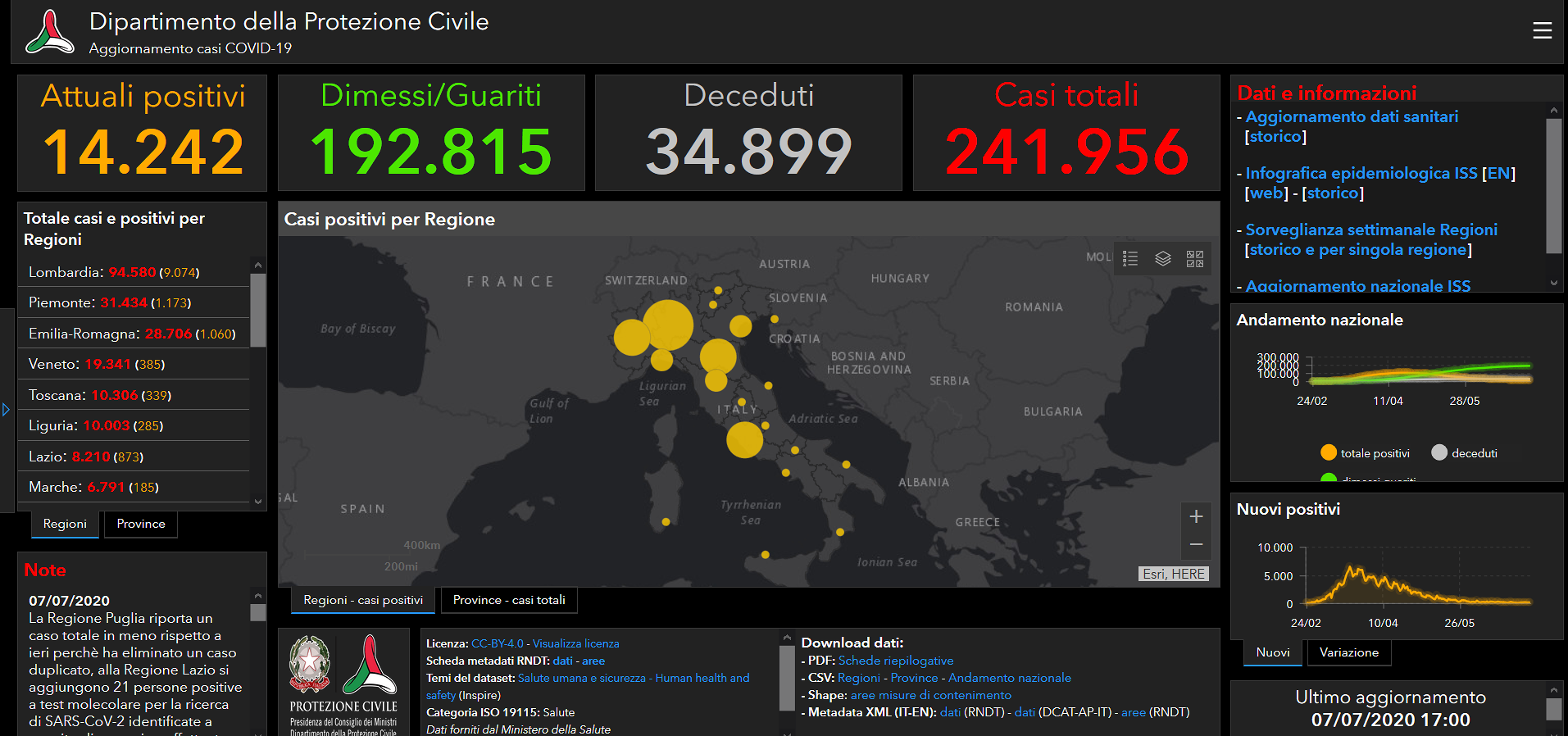
Task: Switch to the Province tab
Action: pos(141,524)
